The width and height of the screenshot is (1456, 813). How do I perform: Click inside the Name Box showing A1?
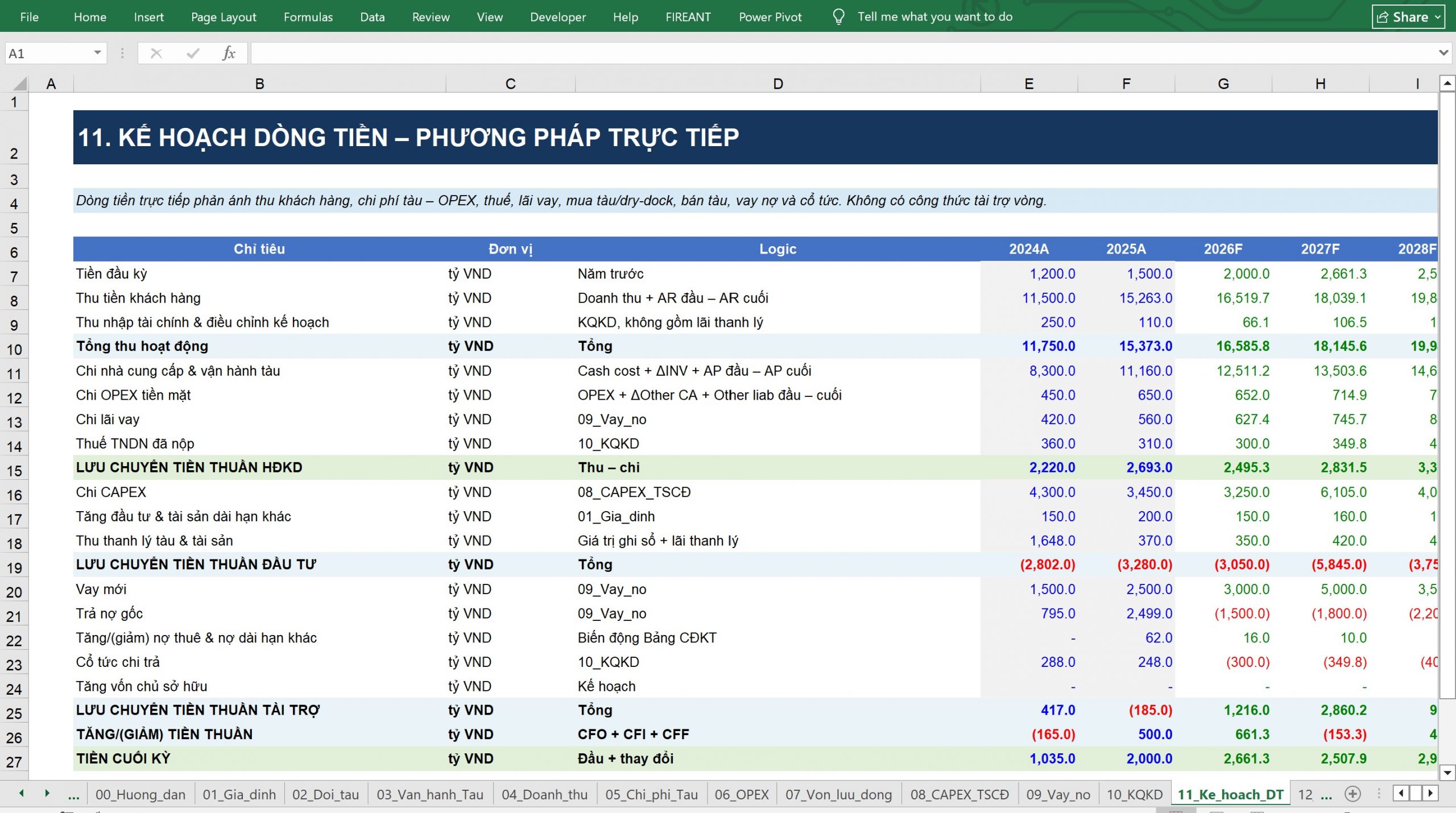click(x=48, y=53)
